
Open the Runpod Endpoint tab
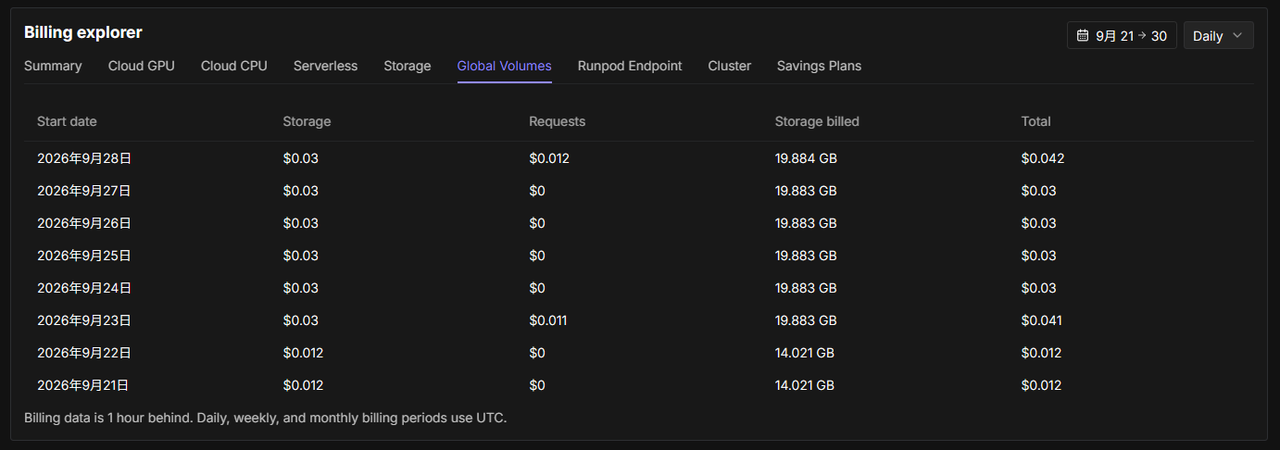[x=630, y=66]
